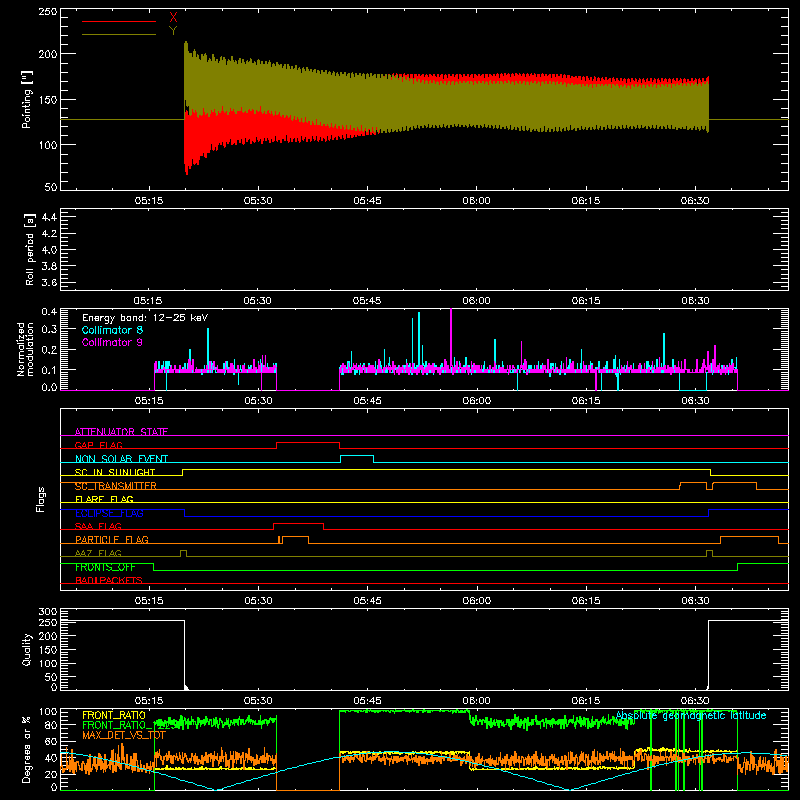The image size is (800, 800).
Task: Select the BAD_PACKETS flag label
Action: tap(109, 580)
